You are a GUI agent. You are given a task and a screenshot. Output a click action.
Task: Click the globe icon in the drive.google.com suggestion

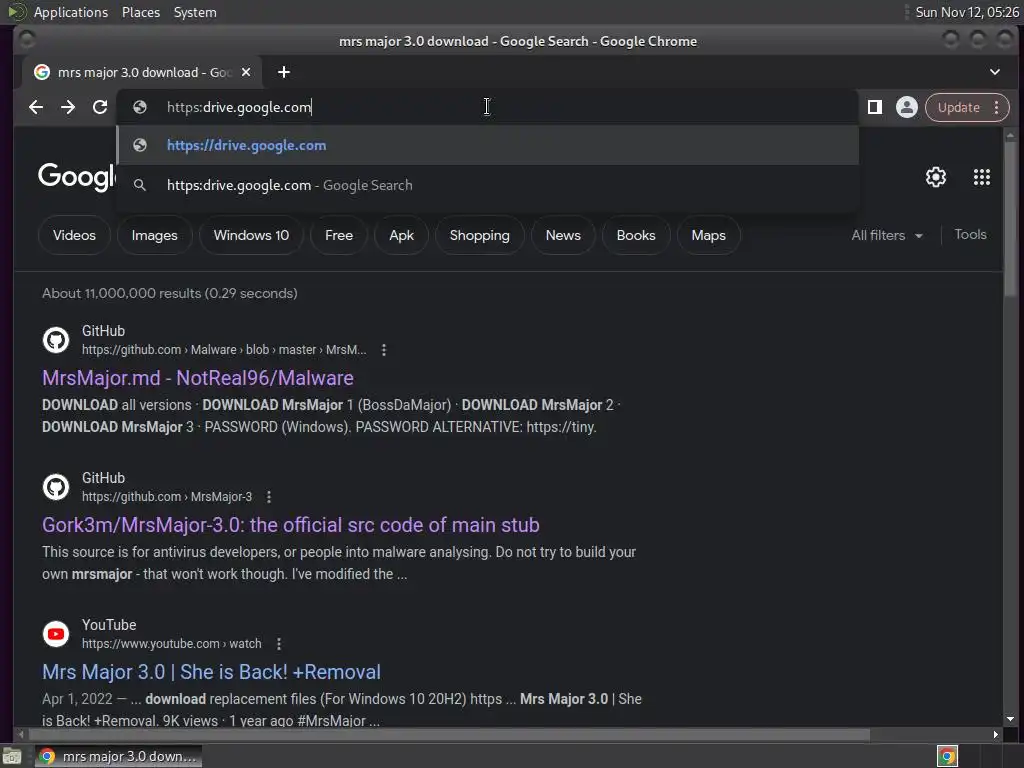click(x=140, y=145)
